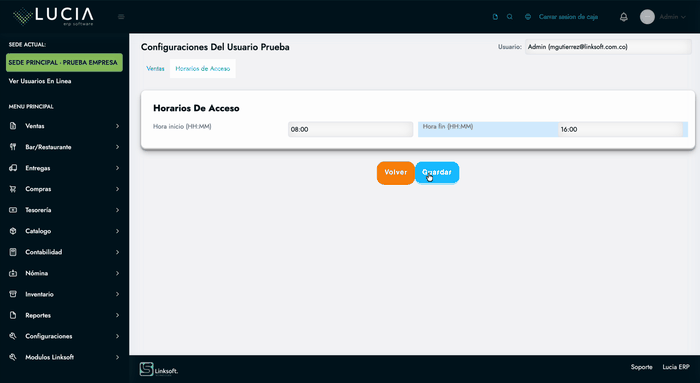The width and height of the screenshot is (700, 383).
Task: Click the document icon in top bar
Action: pos(495,17)
